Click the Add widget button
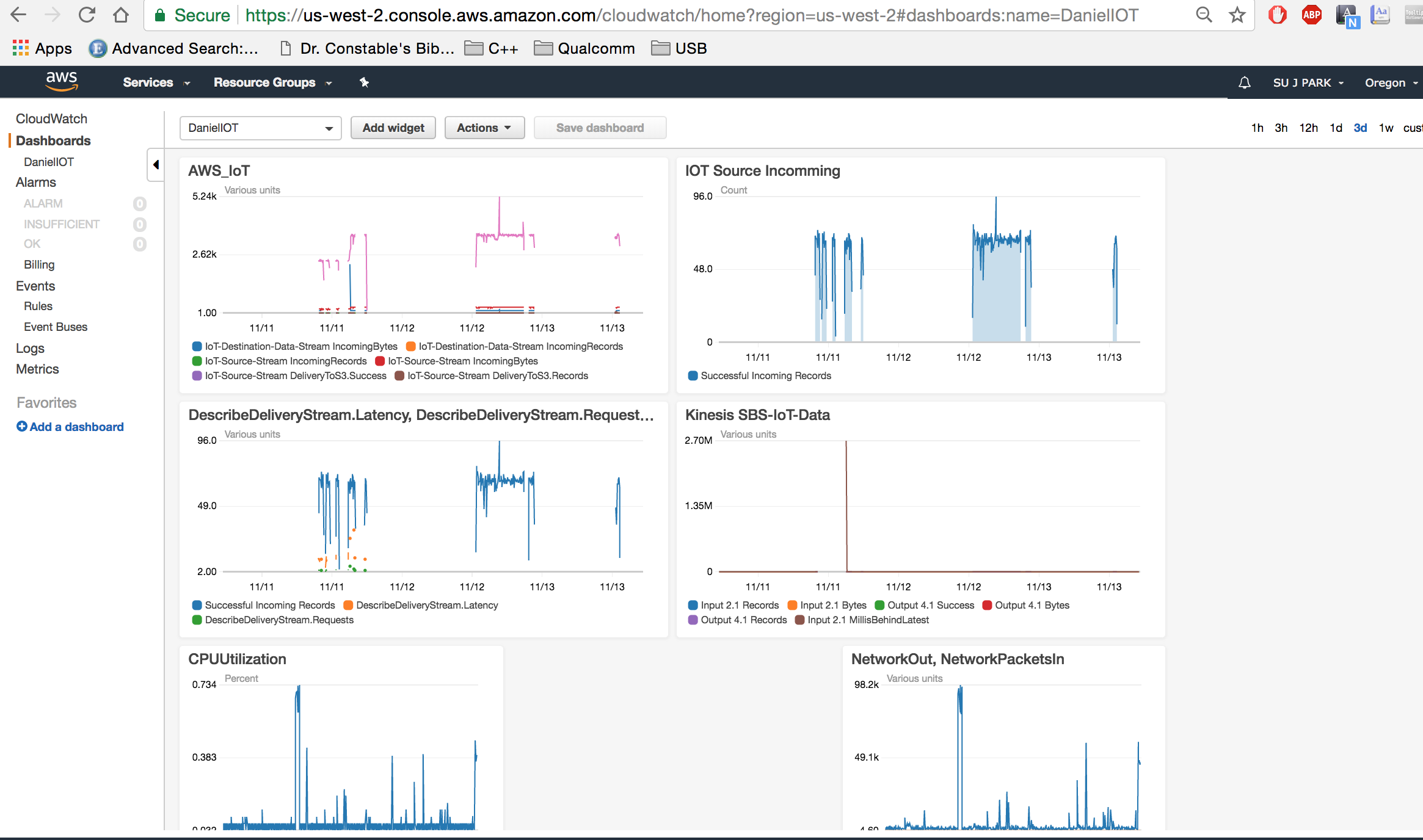The height and width of the screenshot is (840, 1423). (x=393, y=128)
